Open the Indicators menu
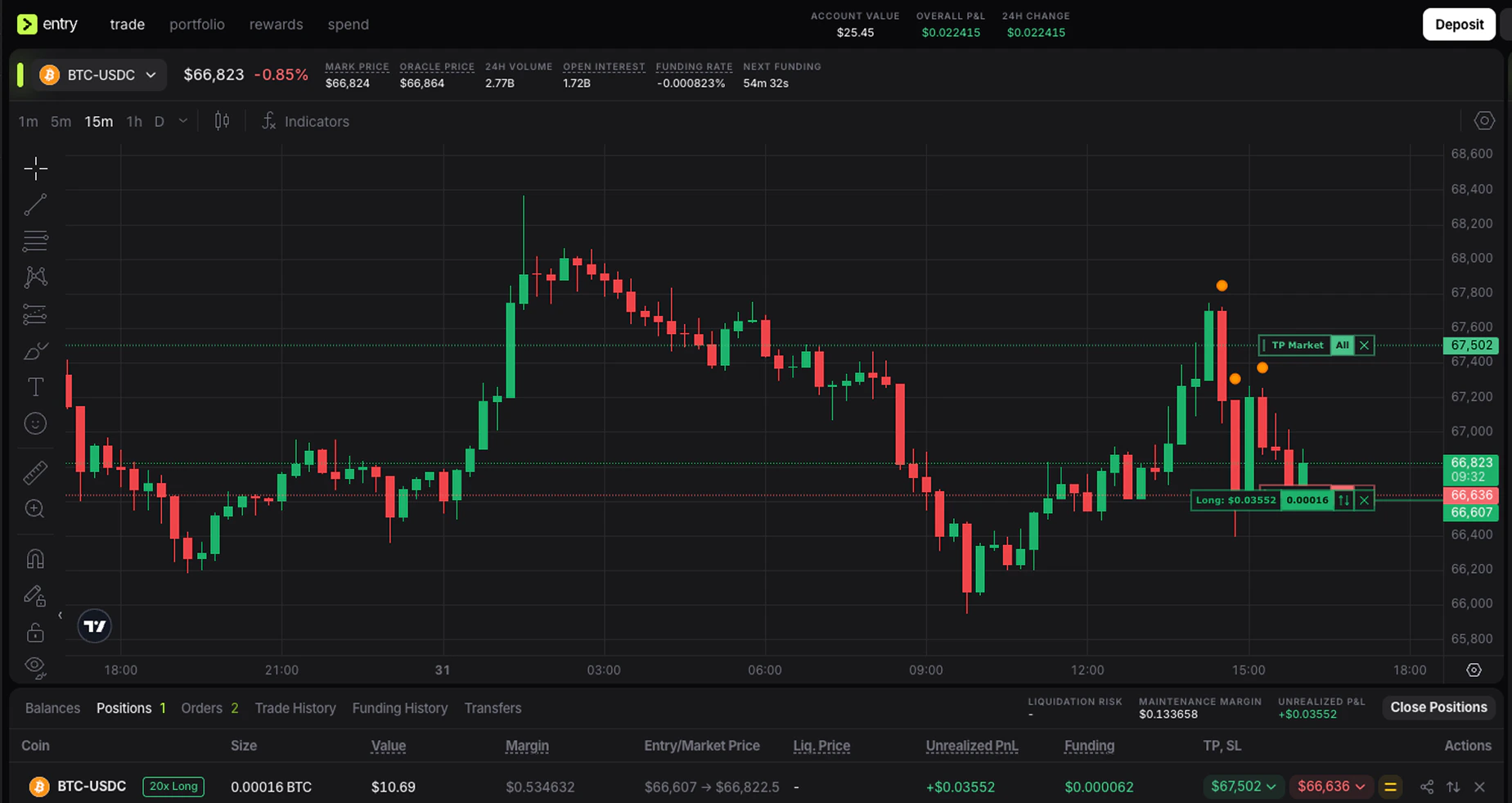 click(305, 121)
